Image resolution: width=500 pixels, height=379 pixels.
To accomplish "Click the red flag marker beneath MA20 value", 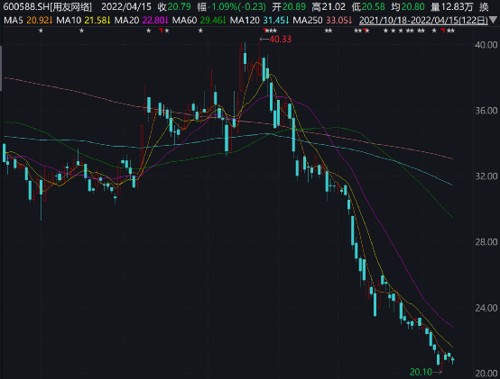I will click(x=161, y=31).
